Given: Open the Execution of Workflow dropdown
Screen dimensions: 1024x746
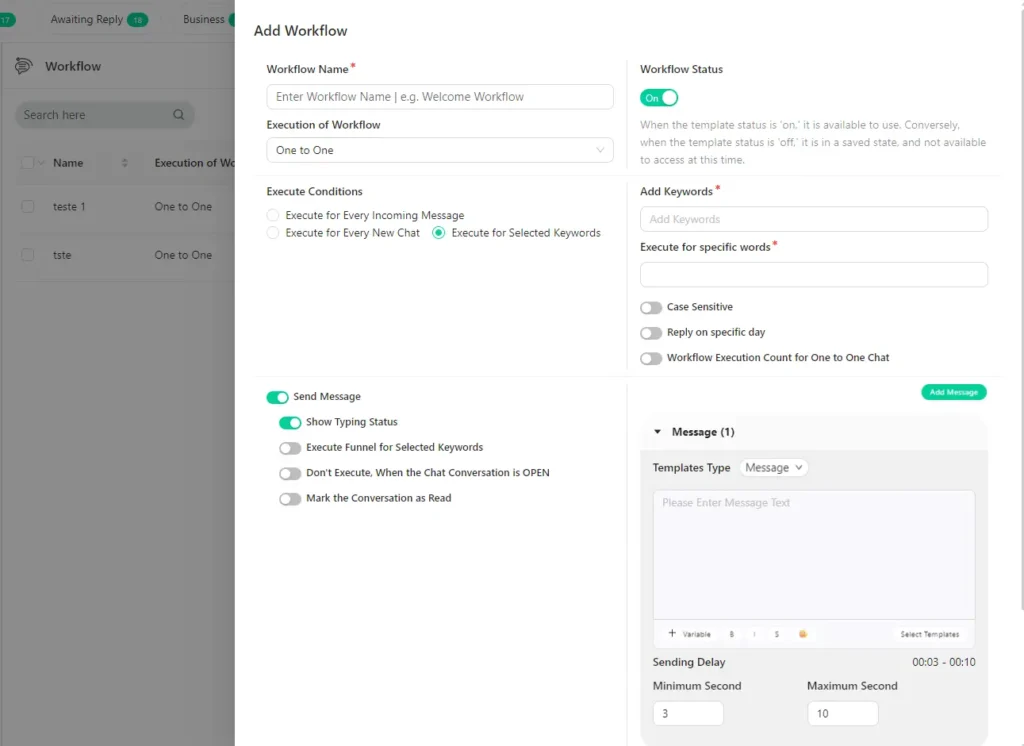Looking at the screenshot, I should (440, 150).
